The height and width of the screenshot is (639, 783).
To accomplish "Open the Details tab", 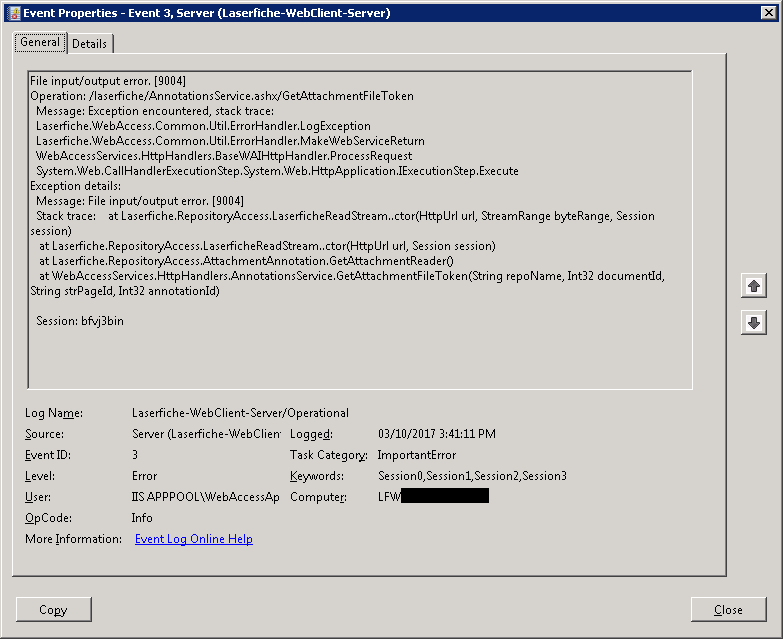I will click(89, 44).
